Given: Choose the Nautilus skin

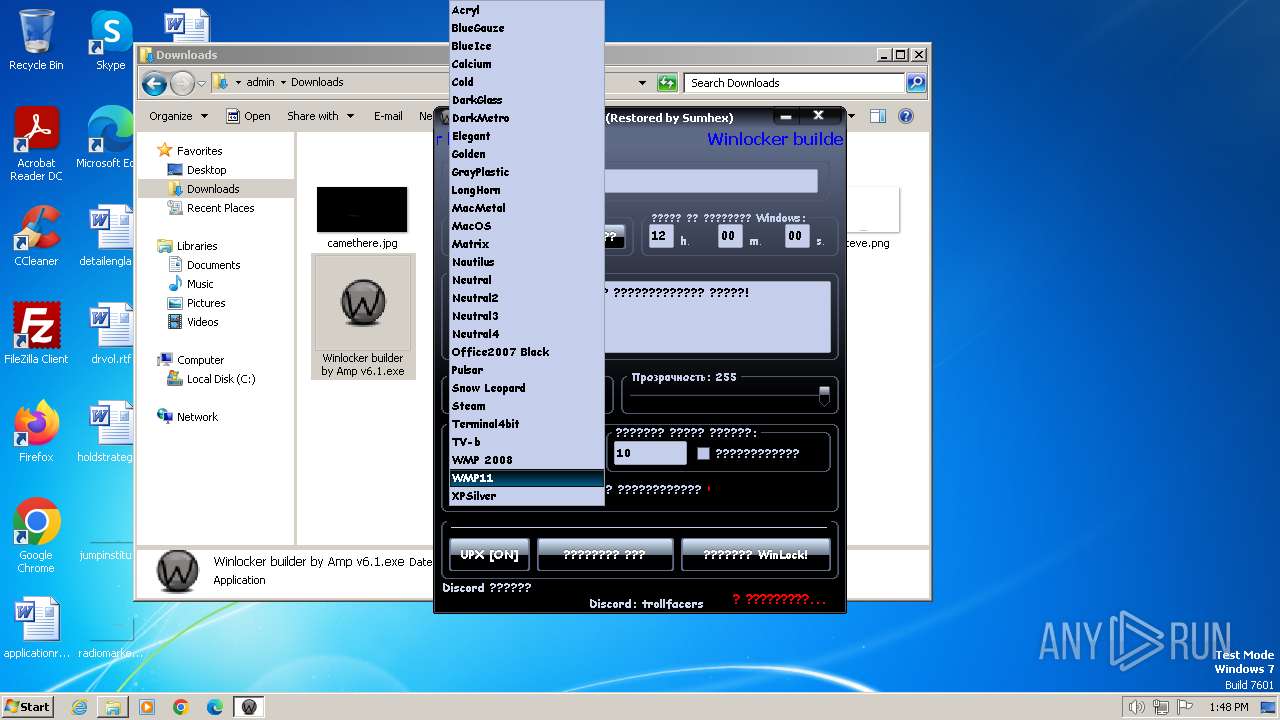Looking at the screenshot, I should click(x=527, y=262).
